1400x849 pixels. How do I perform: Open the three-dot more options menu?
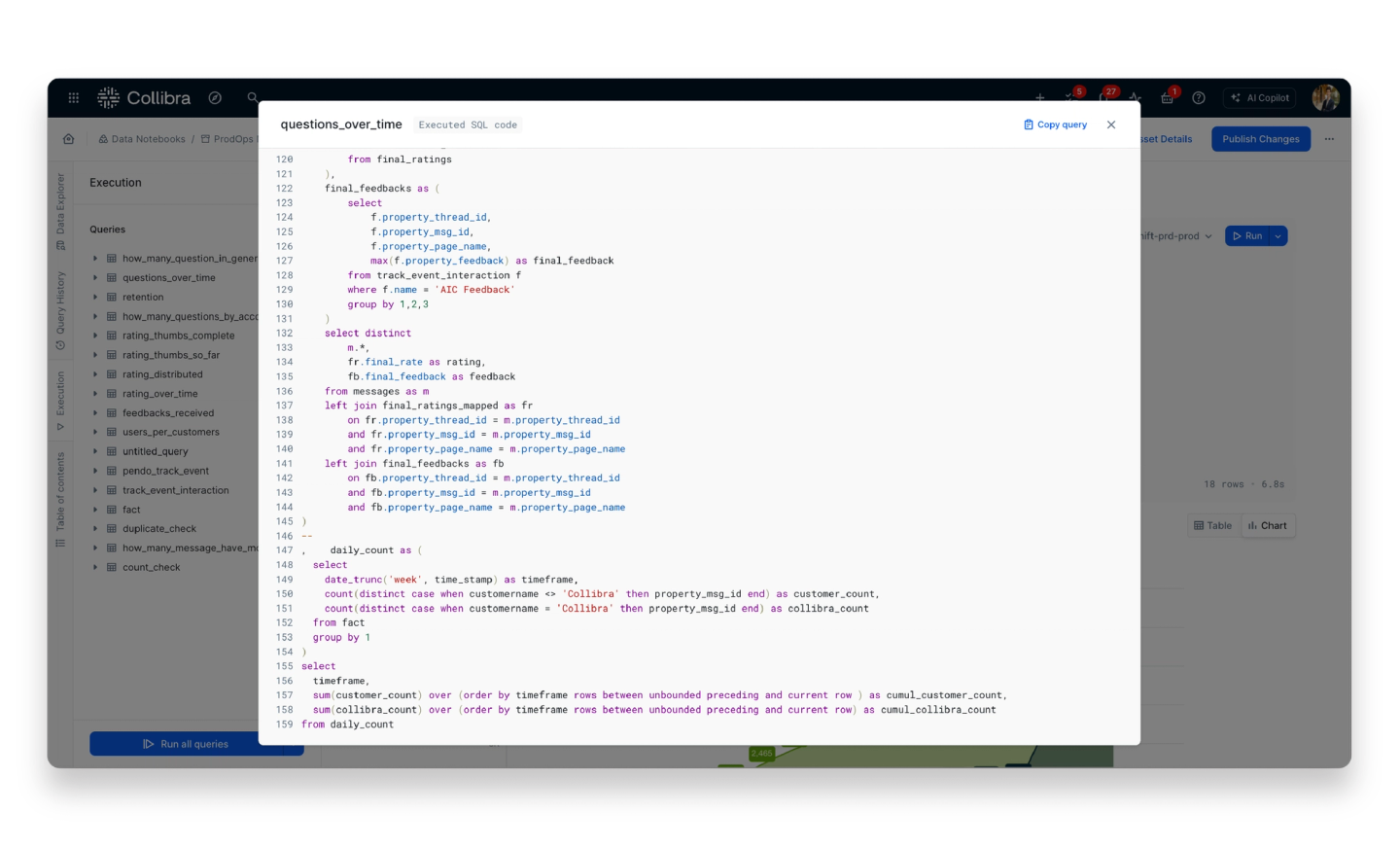(1329, 139)
